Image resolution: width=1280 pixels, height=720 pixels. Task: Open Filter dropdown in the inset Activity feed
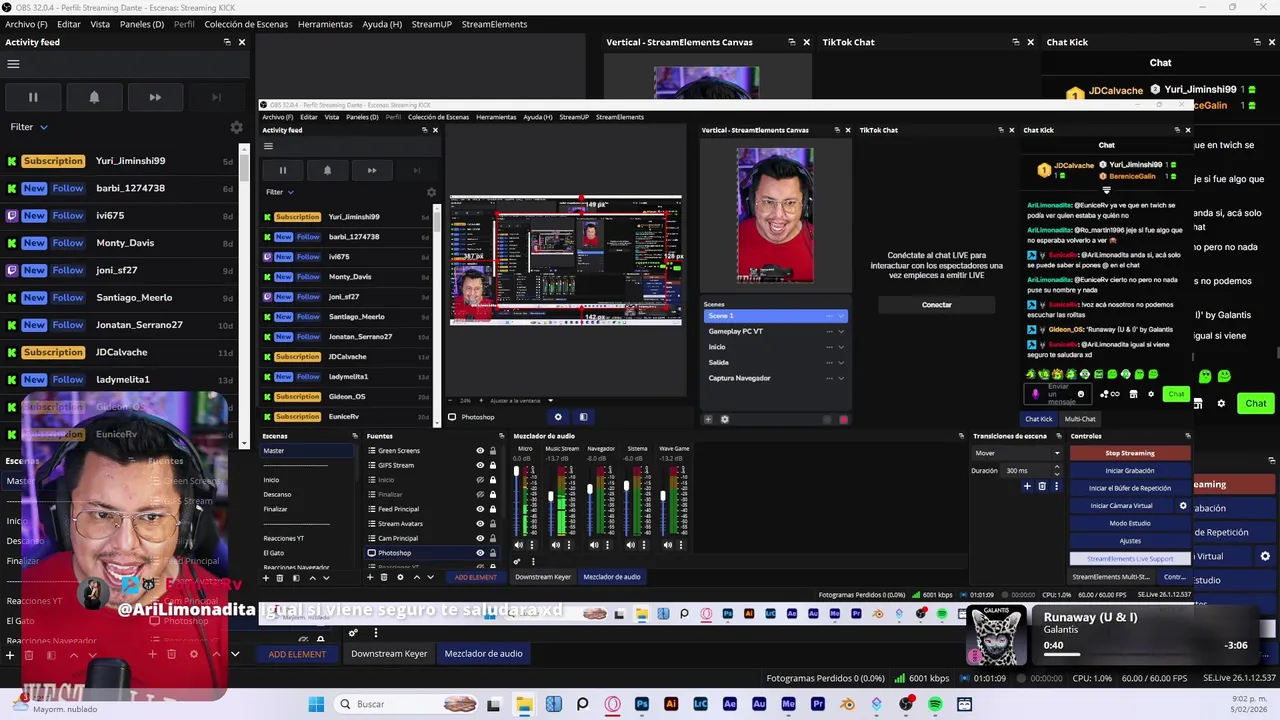[280, 192]
